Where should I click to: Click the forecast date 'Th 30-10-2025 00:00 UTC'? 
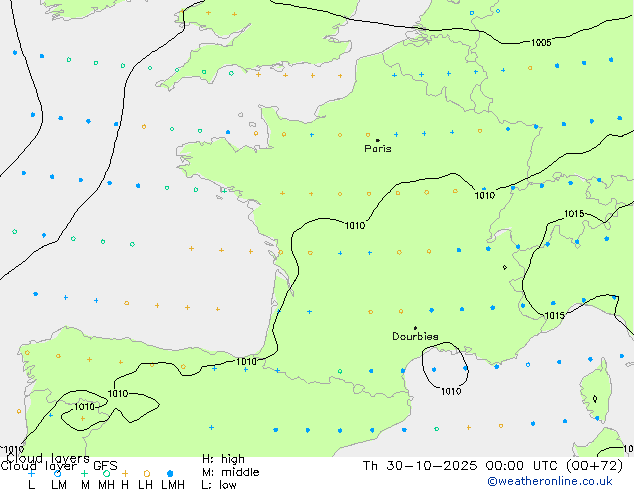(x=462, y=466)
